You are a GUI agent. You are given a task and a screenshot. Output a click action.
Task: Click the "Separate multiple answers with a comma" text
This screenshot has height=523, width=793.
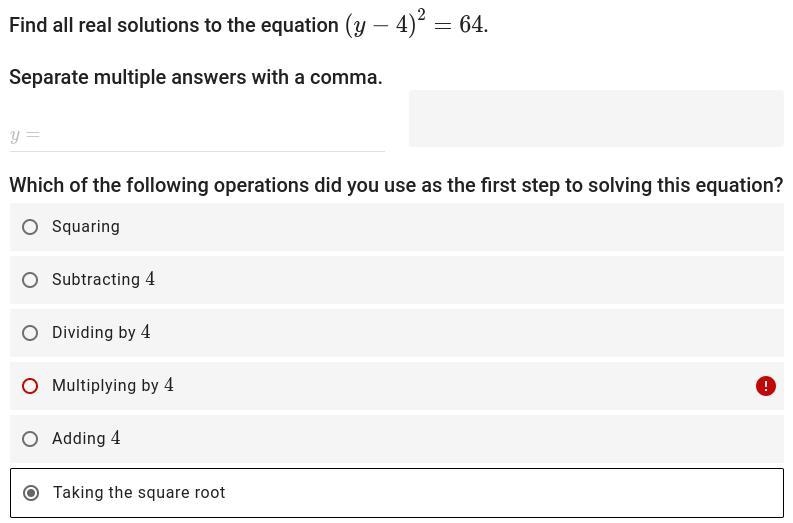tap(196, 77)
